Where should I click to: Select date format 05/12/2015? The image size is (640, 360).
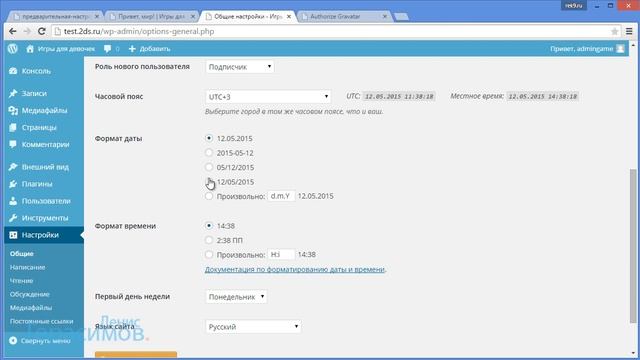pos(209,167)
